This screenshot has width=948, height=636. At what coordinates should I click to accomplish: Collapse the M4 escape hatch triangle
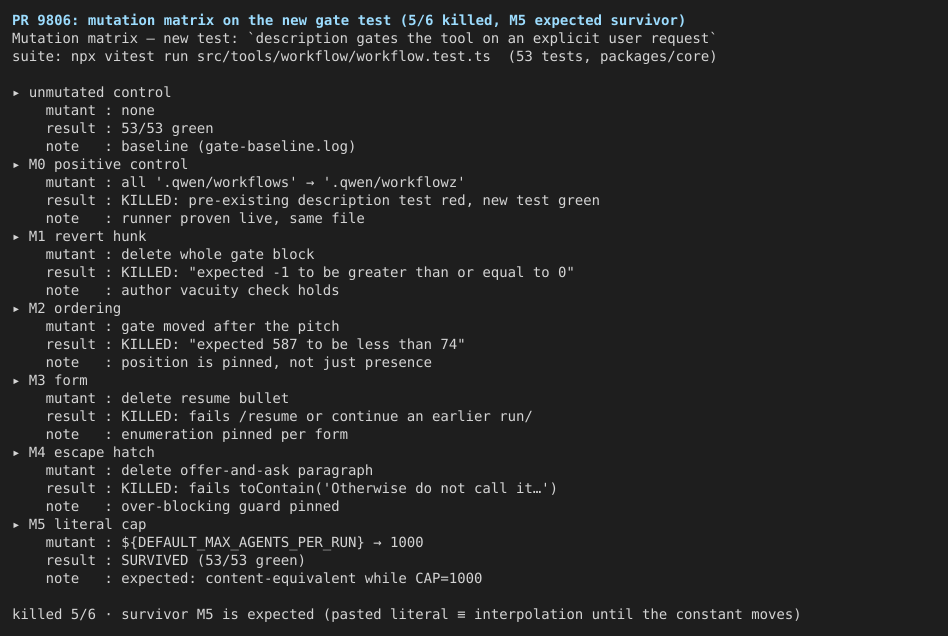(x=16, y=453)
